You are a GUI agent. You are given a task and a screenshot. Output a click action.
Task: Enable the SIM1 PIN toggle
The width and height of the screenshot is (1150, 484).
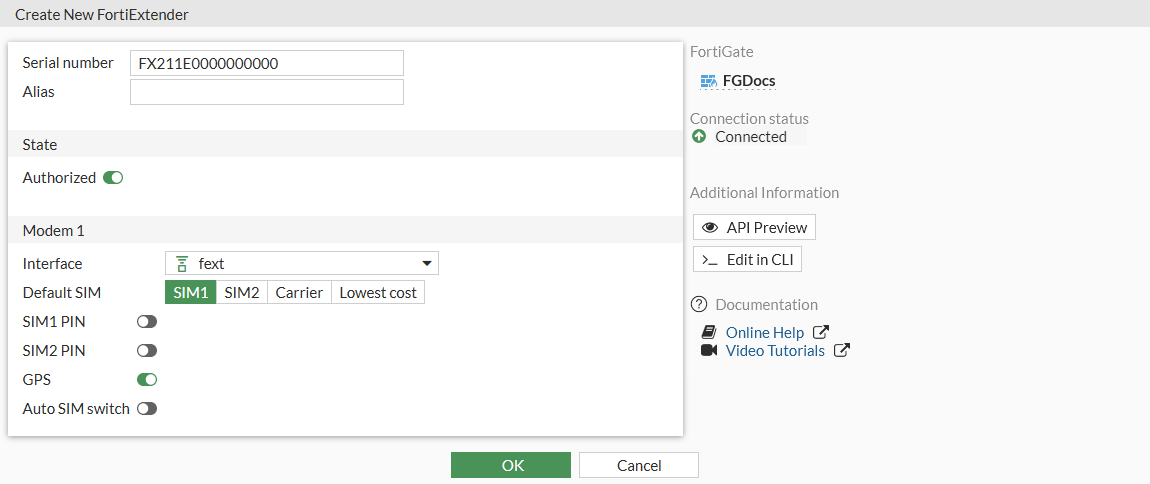(x=147, y=322)
